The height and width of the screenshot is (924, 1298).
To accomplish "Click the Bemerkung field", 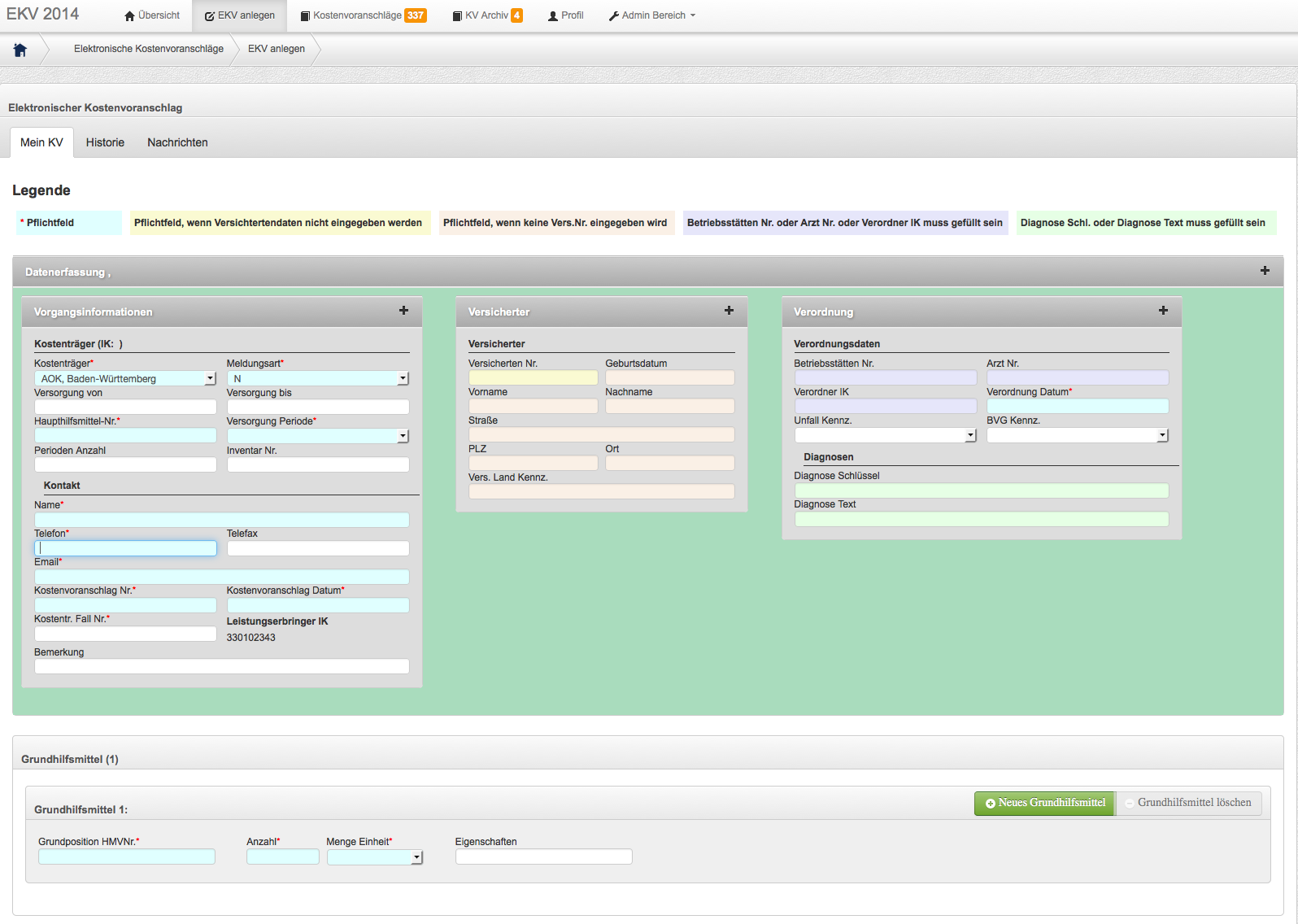I will [221, 666].
